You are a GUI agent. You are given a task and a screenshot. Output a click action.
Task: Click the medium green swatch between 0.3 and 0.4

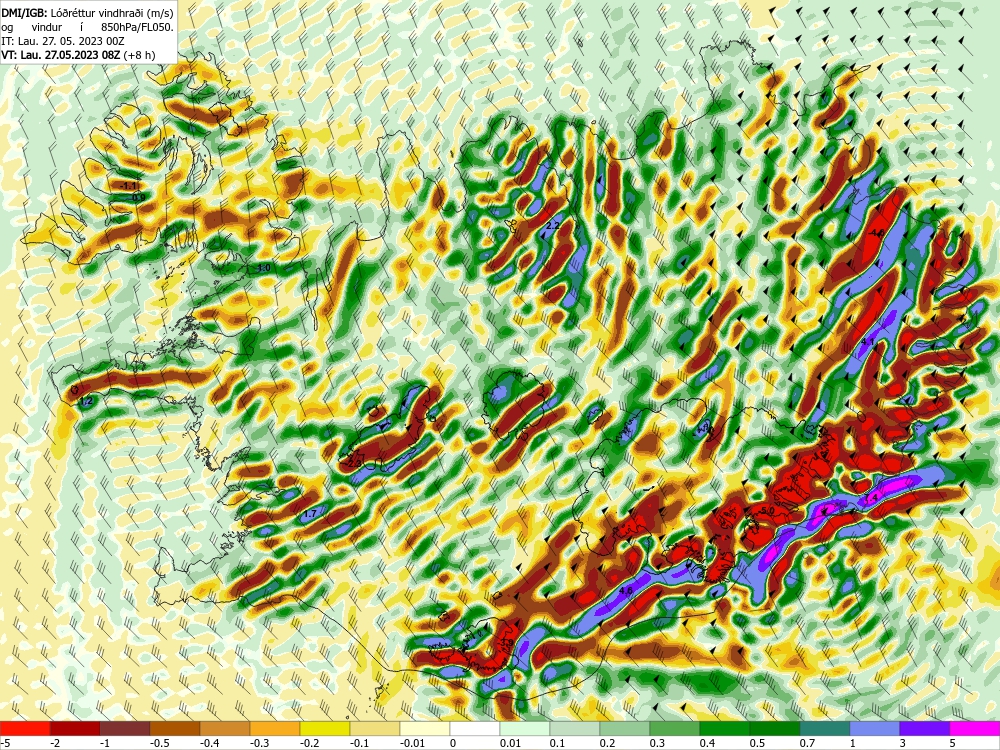click(x=675, y=728)
